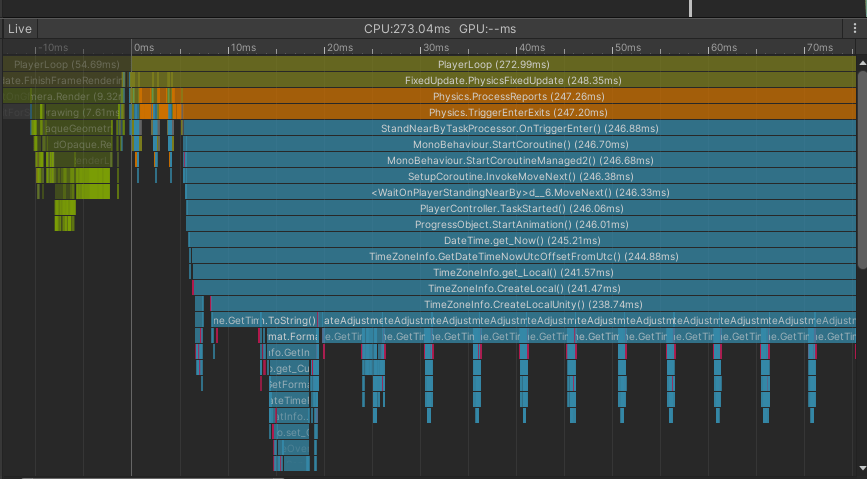The height and width of the screenshot is (479, 867).
Task: Select the rawing (7.61ms previous frame bar
Action: click(x=83, y=112)
